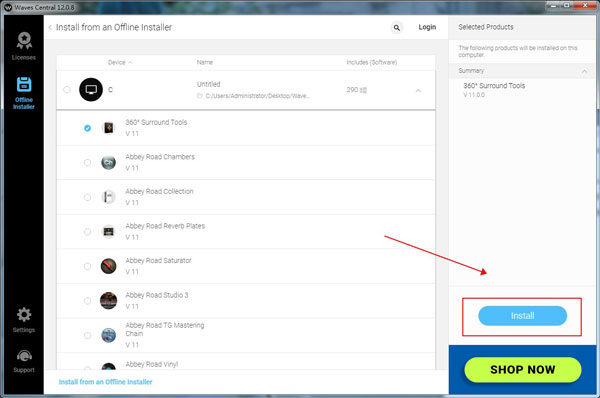Collapse the Untitled device product list

coord(418,91)
